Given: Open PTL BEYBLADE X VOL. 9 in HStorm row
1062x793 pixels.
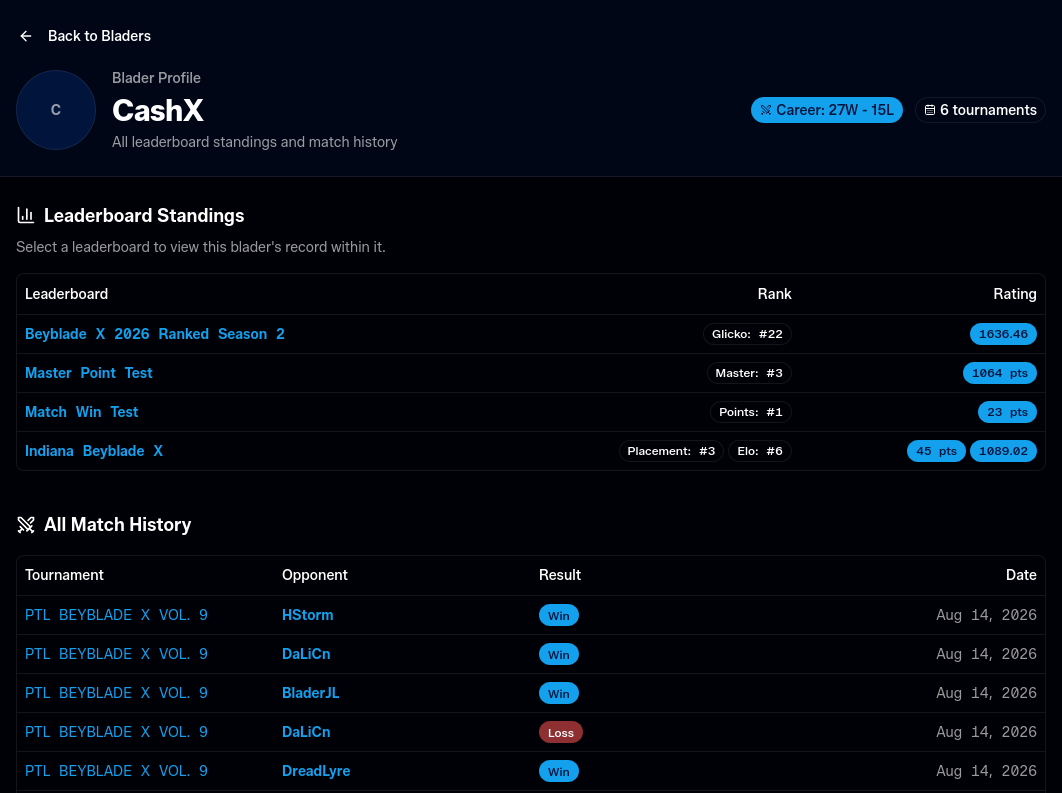Looking at the screenshot, I should 116,615.
